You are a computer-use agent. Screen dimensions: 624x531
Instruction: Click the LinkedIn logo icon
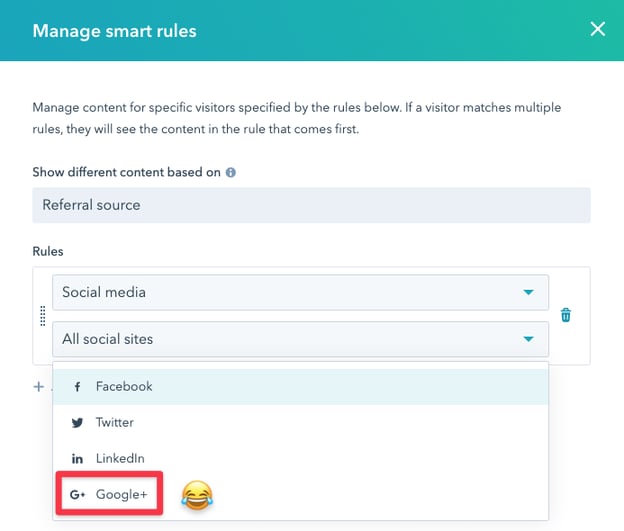pos(77,459)
